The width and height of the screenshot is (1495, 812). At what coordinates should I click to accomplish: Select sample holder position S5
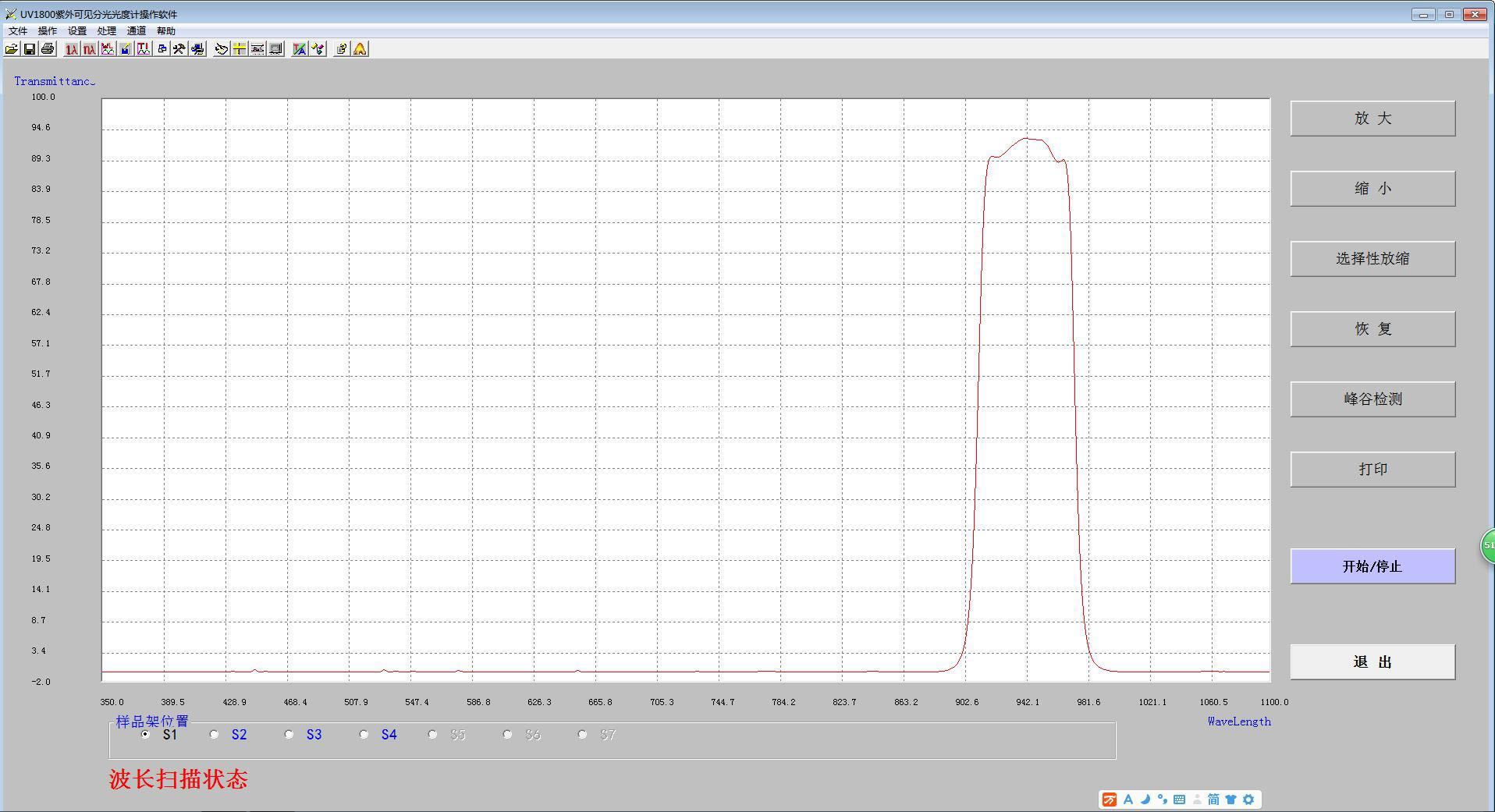click(432, 734)
